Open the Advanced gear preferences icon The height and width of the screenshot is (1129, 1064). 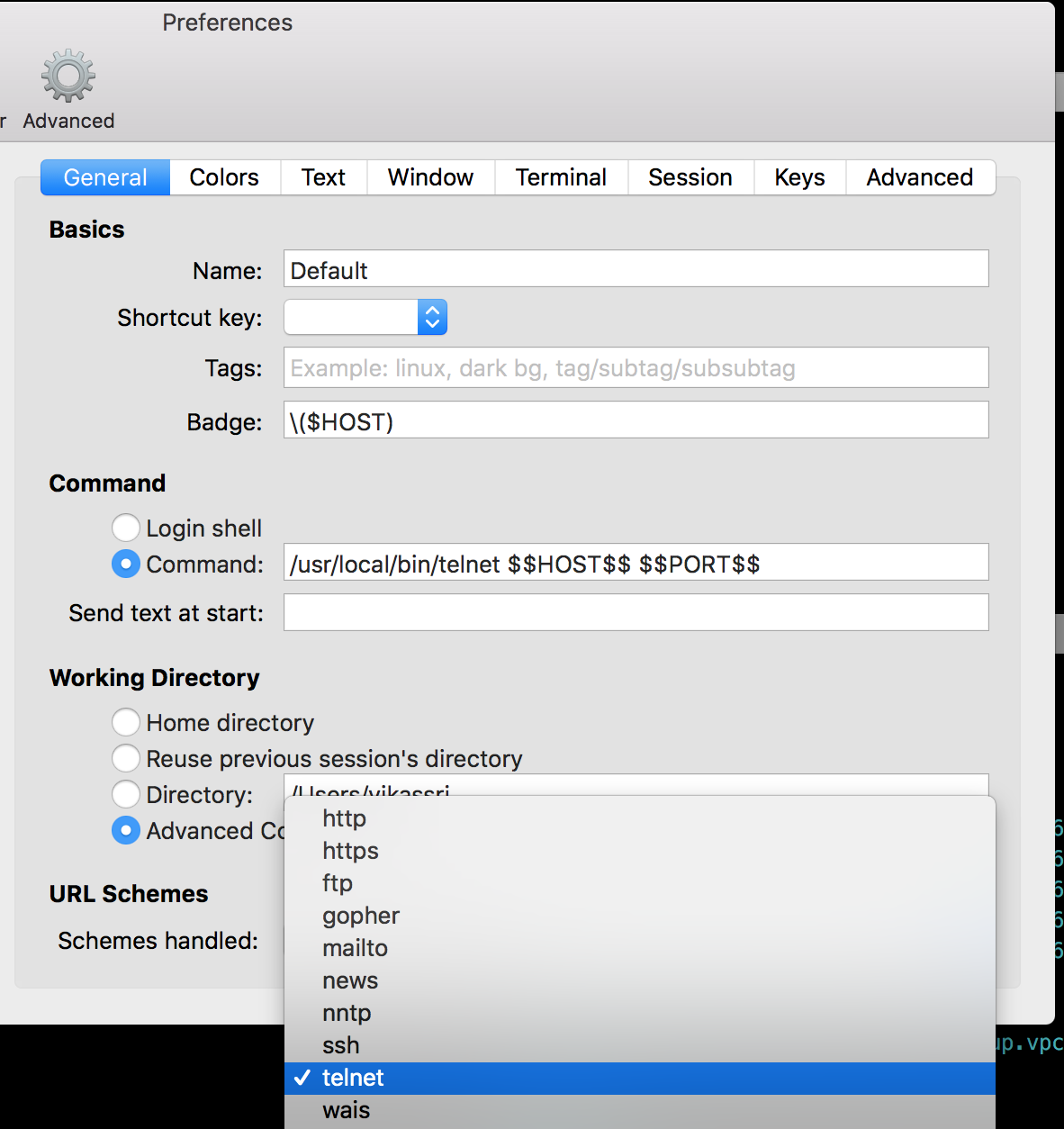[68, 90]
